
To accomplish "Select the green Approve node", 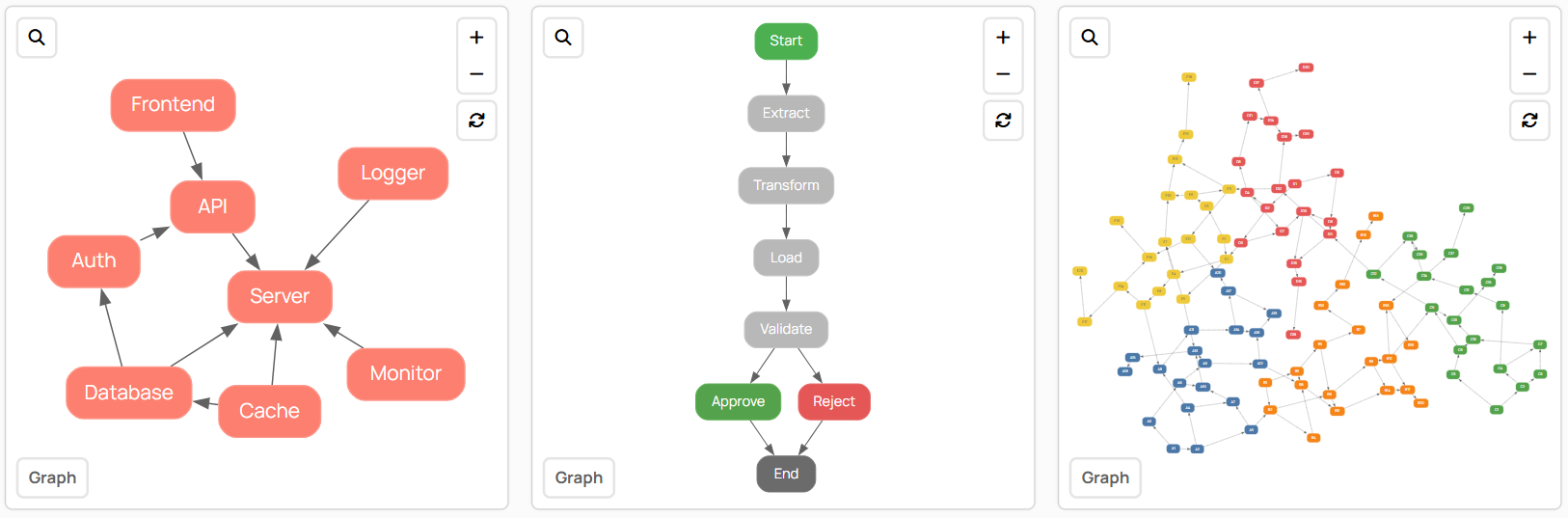I will coord(738,401).
